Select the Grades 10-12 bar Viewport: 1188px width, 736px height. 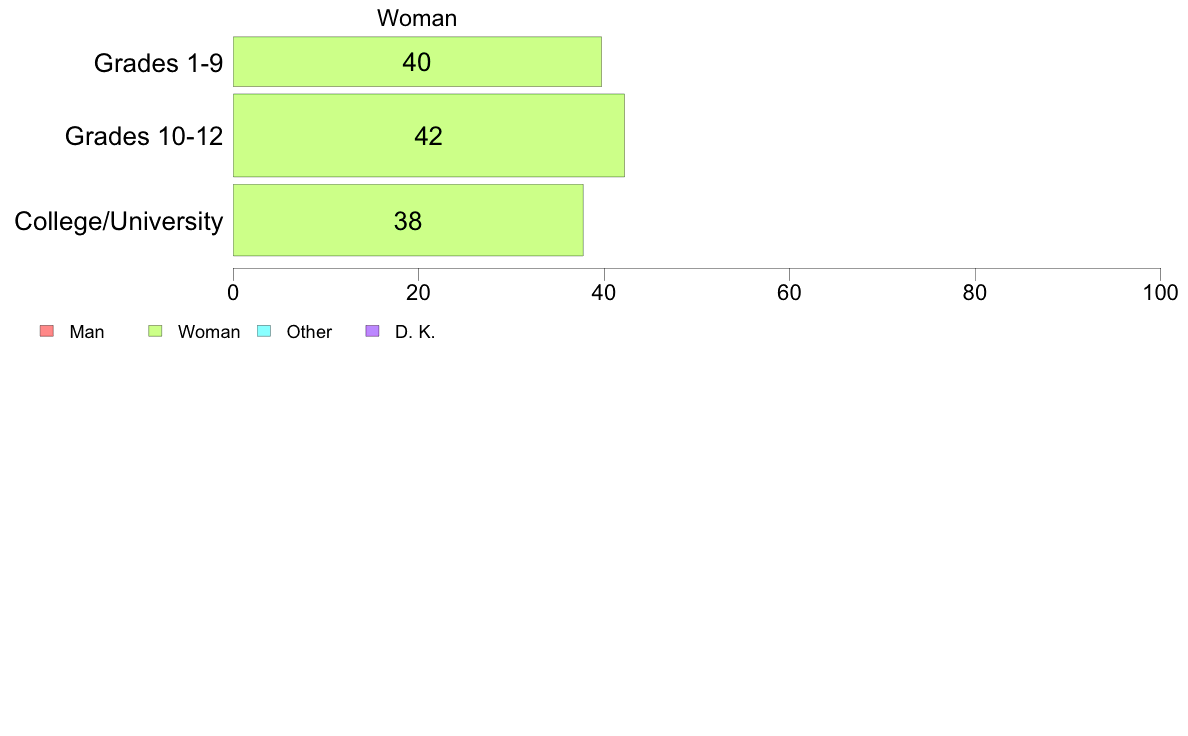click(x=429, y=136)
